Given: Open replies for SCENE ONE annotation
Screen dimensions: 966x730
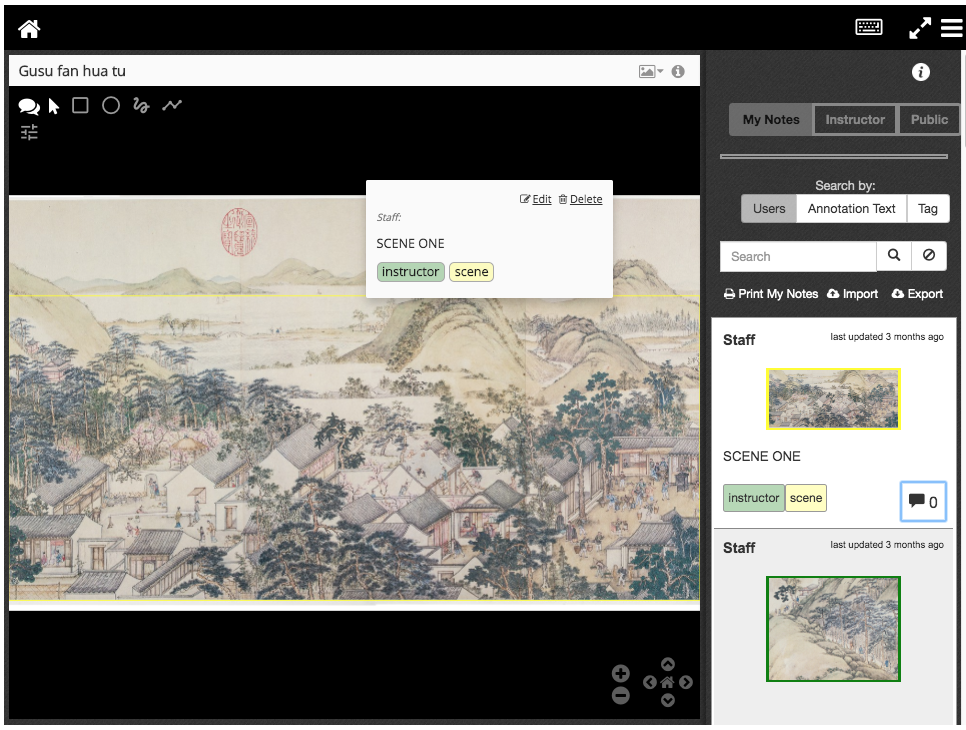Looking at the screenshot, I should coord(923,501).
